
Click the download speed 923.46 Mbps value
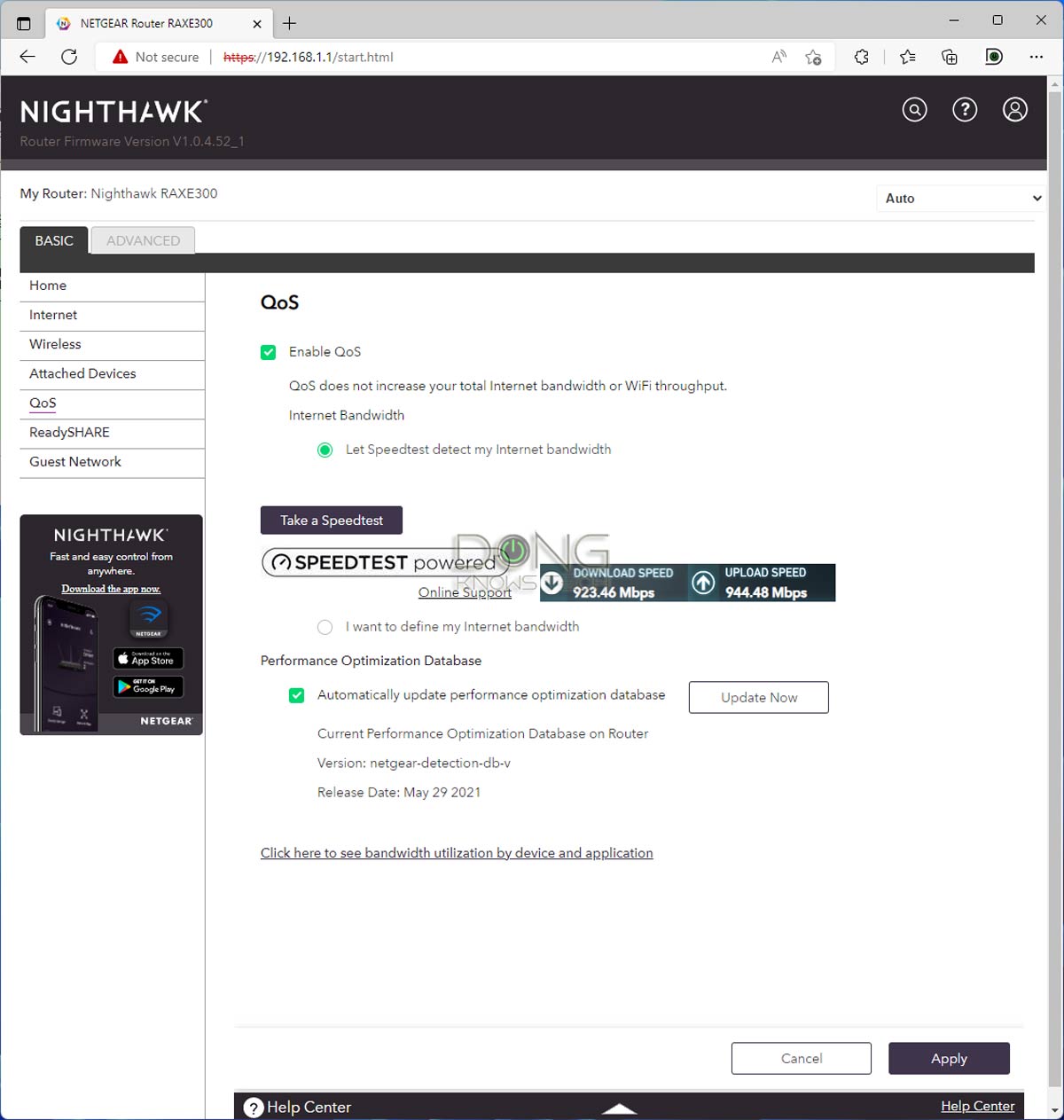[614, 592]
